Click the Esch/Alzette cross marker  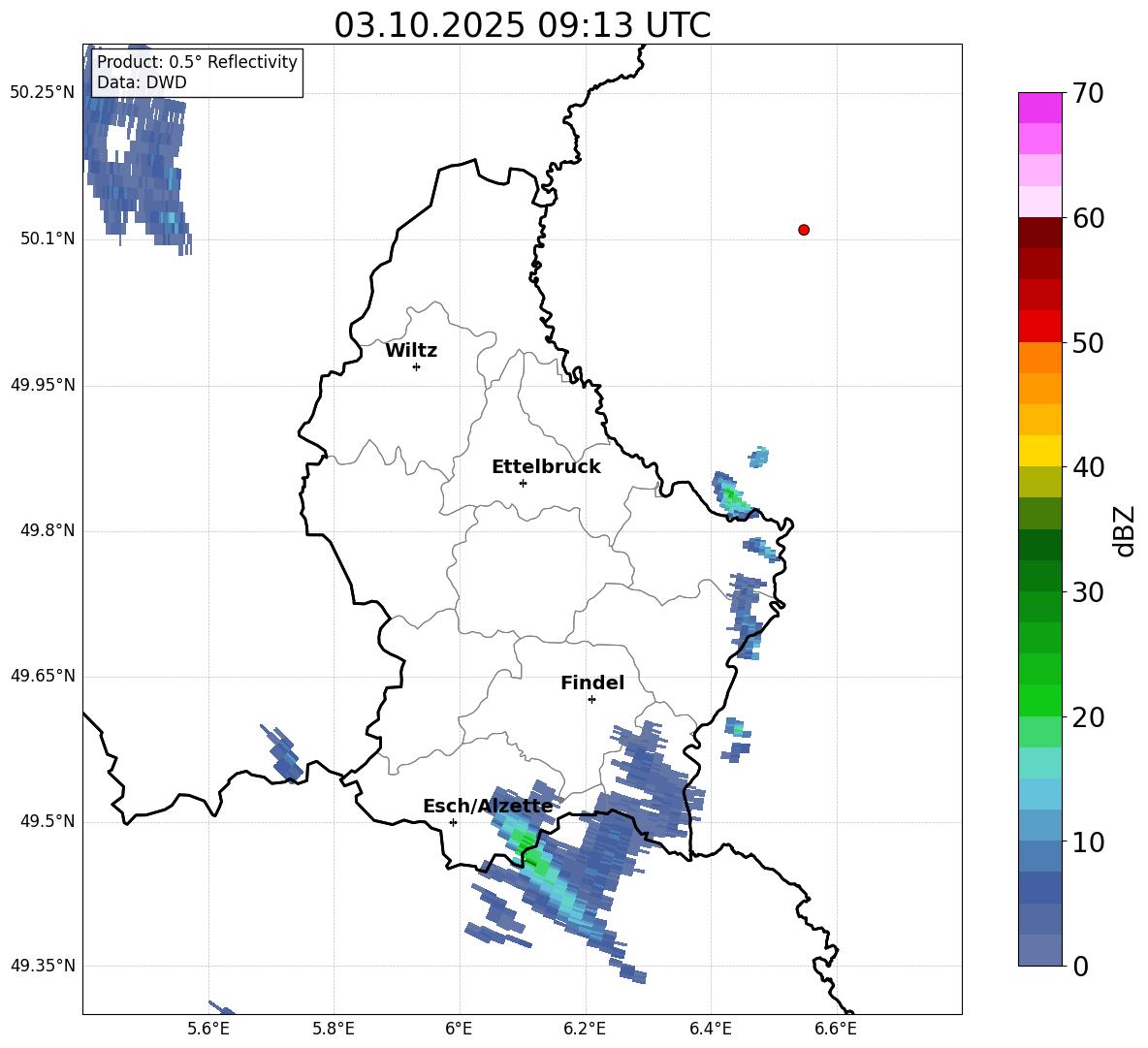[x=453, y=822]
